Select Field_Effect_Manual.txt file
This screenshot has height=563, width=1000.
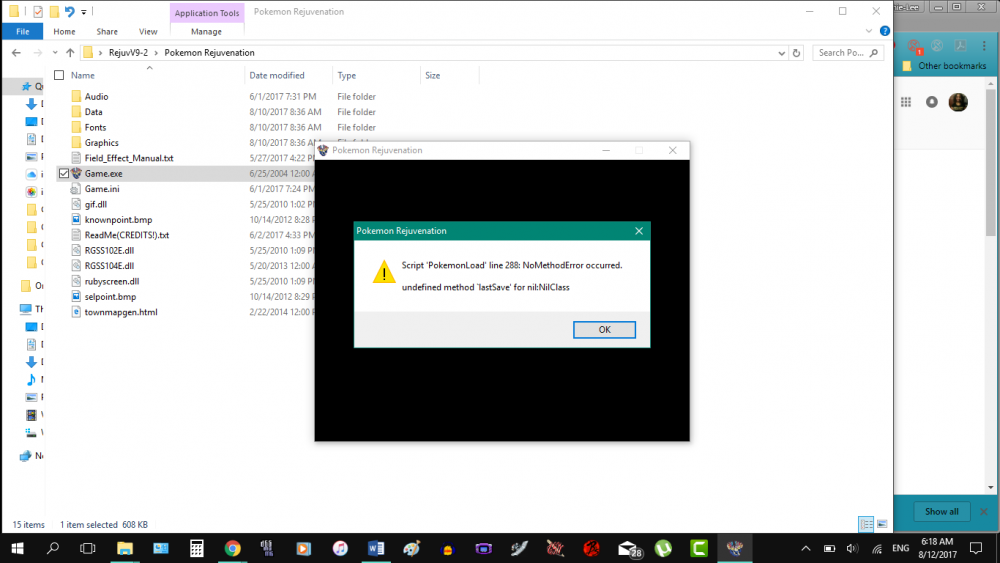point(129,158)
